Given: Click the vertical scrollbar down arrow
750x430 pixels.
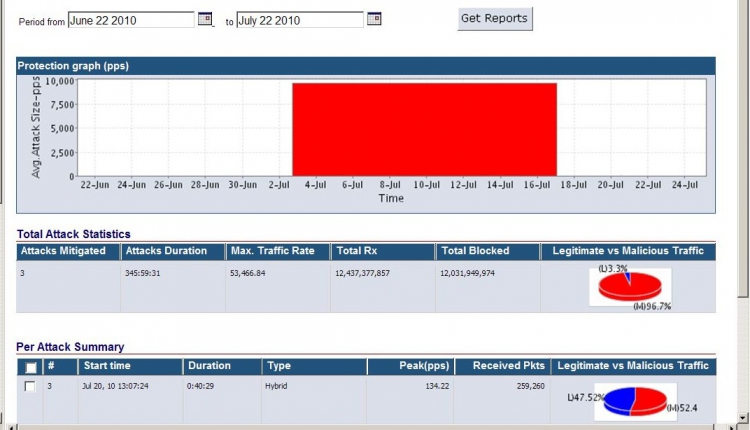Looking at the screenshot, I should pyautogui.click(x=743, y=417).
